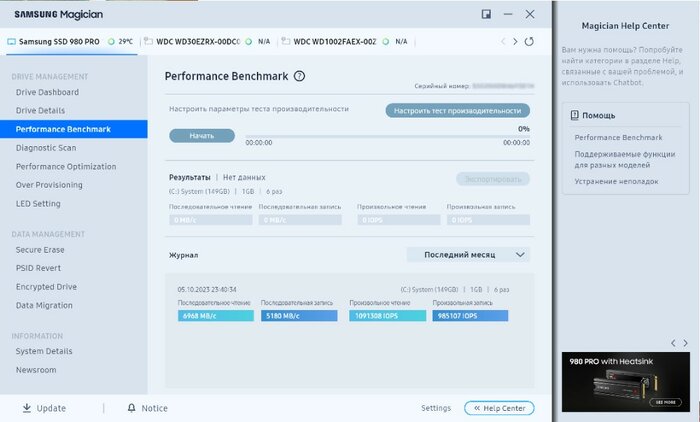Click the Samsung Magician logo

pyautogui.click(x=58, y=14)
